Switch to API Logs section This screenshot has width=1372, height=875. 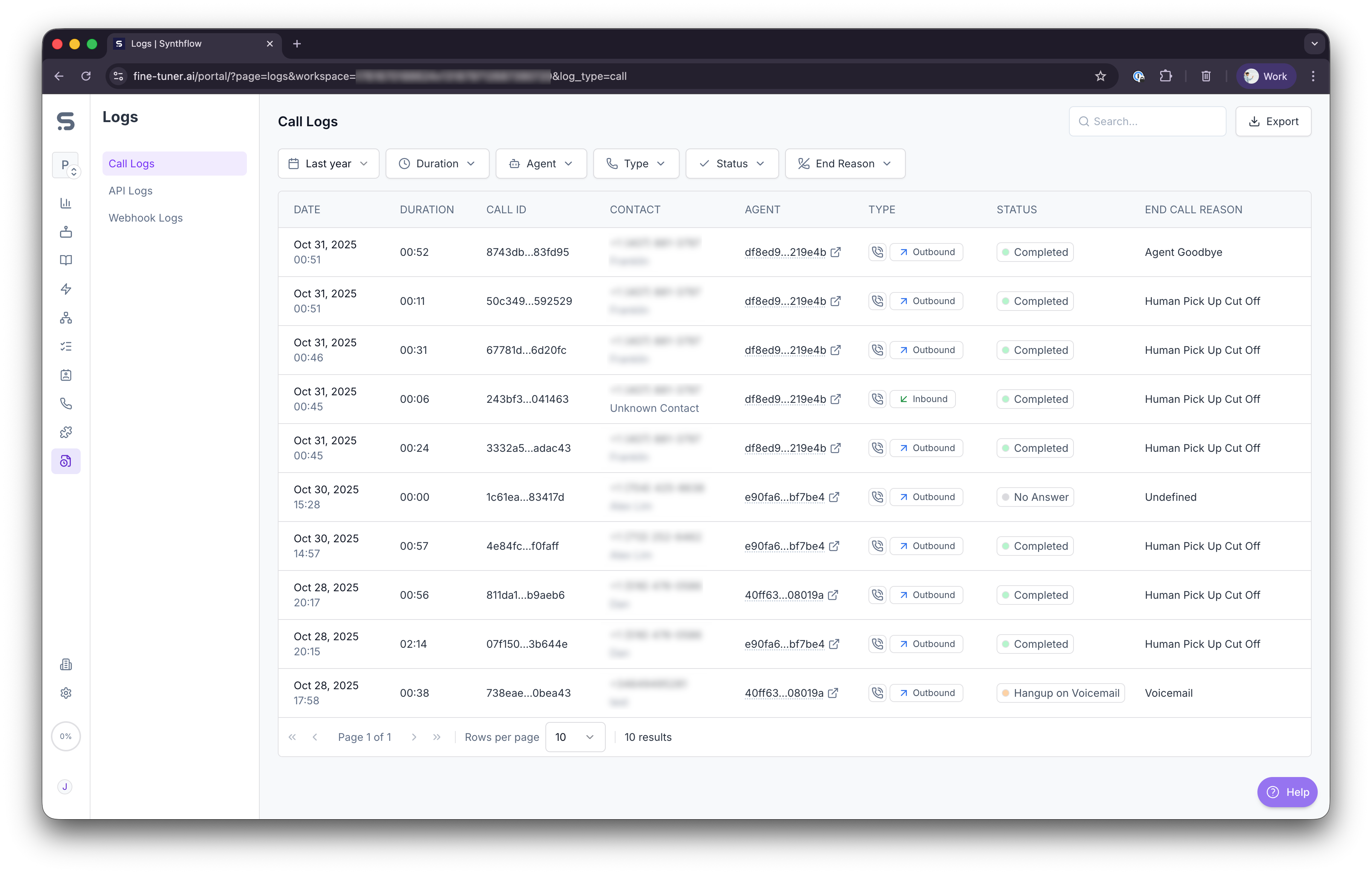pyautogui.click(x=130, y=191)
